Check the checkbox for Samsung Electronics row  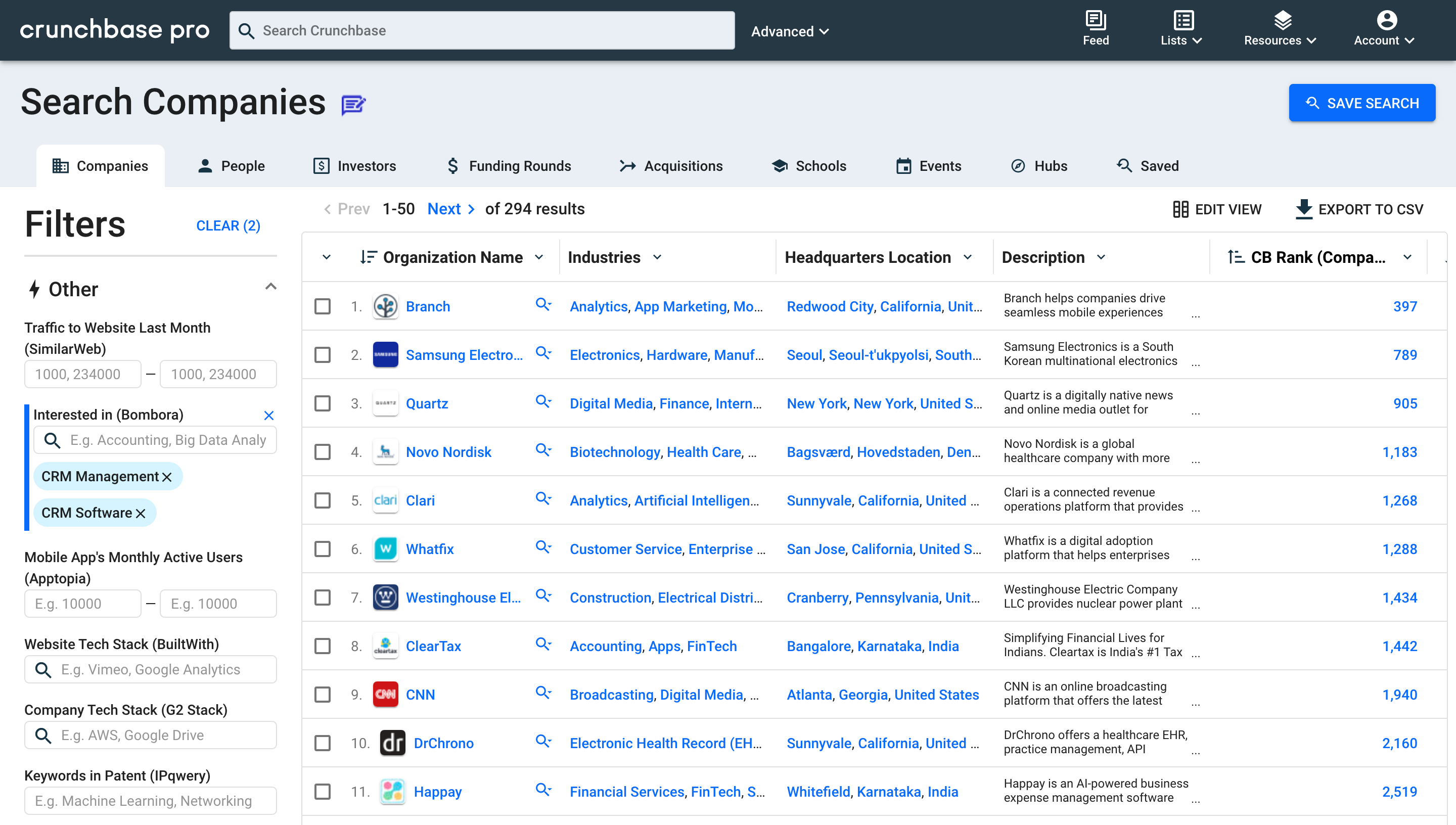323,355
